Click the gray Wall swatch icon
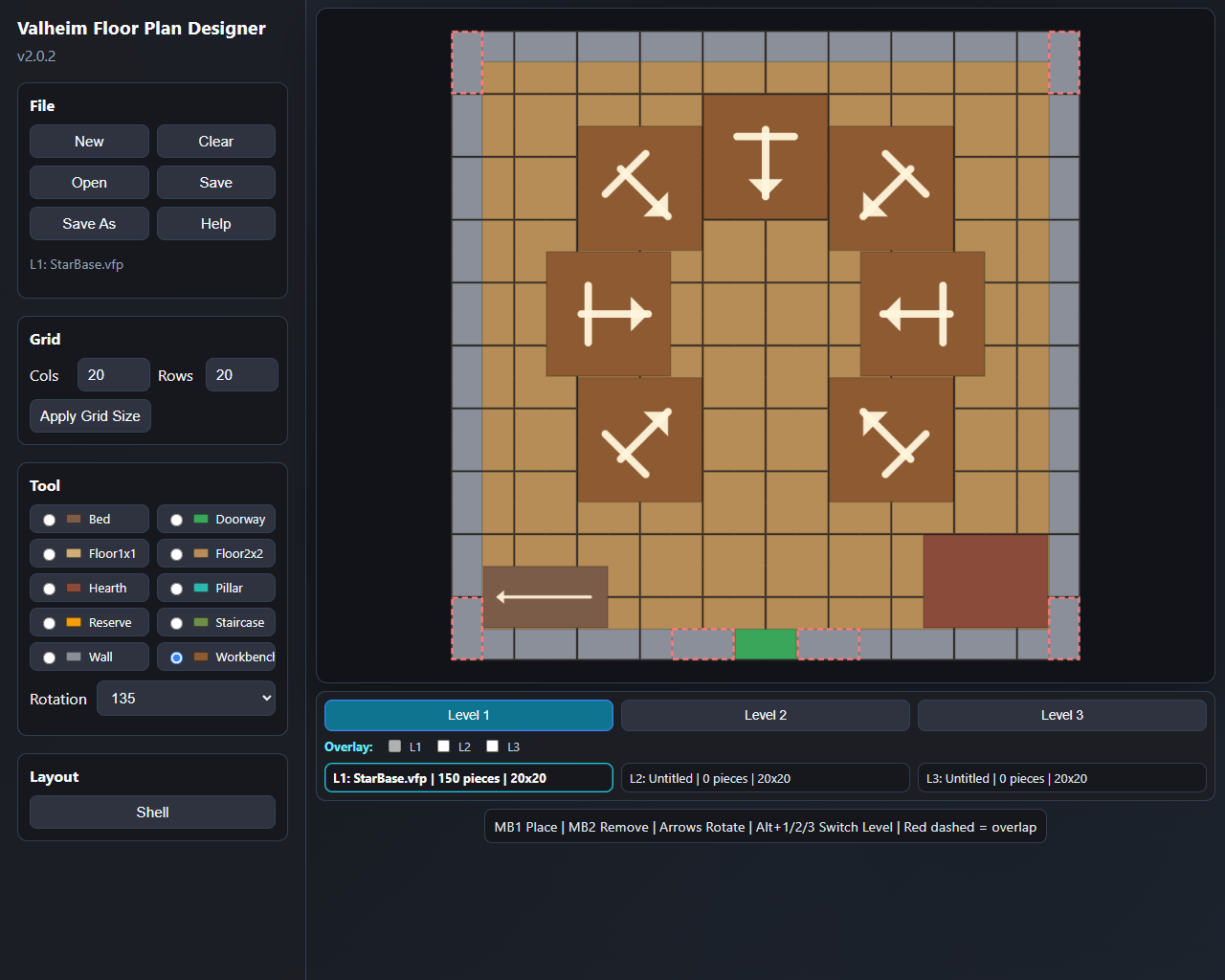 click(x=74, y=657)
